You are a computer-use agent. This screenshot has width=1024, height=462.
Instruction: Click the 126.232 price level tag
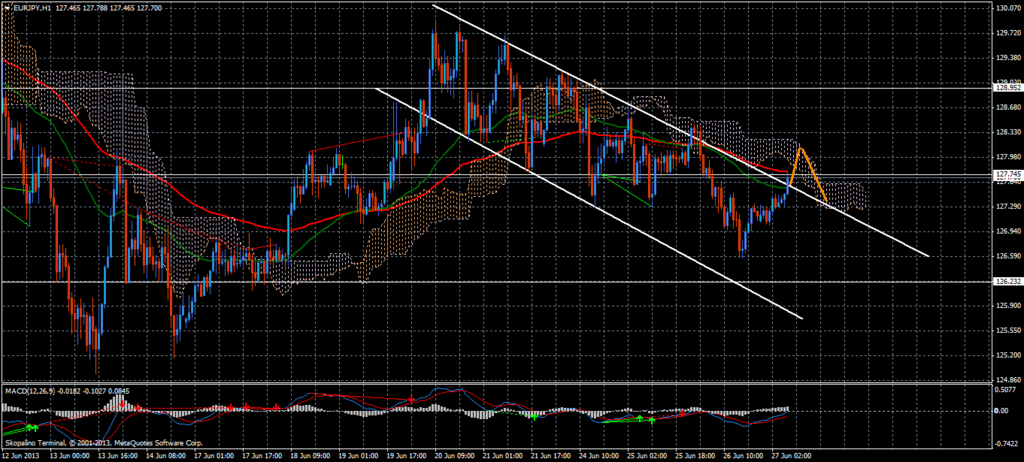[x=1006, y=282]
